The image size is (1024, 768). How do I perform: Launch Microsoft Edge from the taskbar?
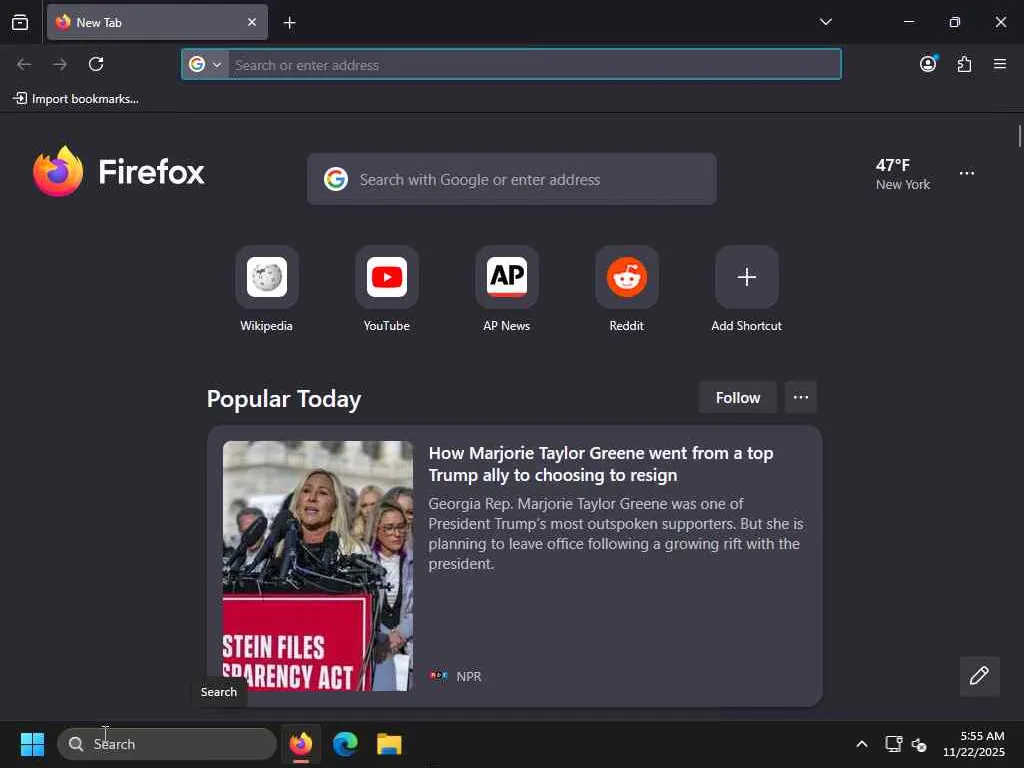tap(345, 744)
